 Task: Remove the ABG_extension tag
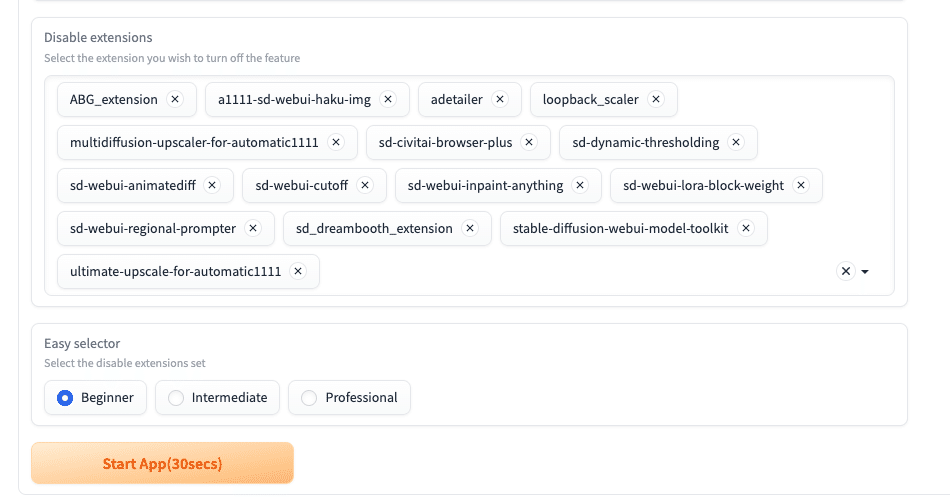coord(175,99)
